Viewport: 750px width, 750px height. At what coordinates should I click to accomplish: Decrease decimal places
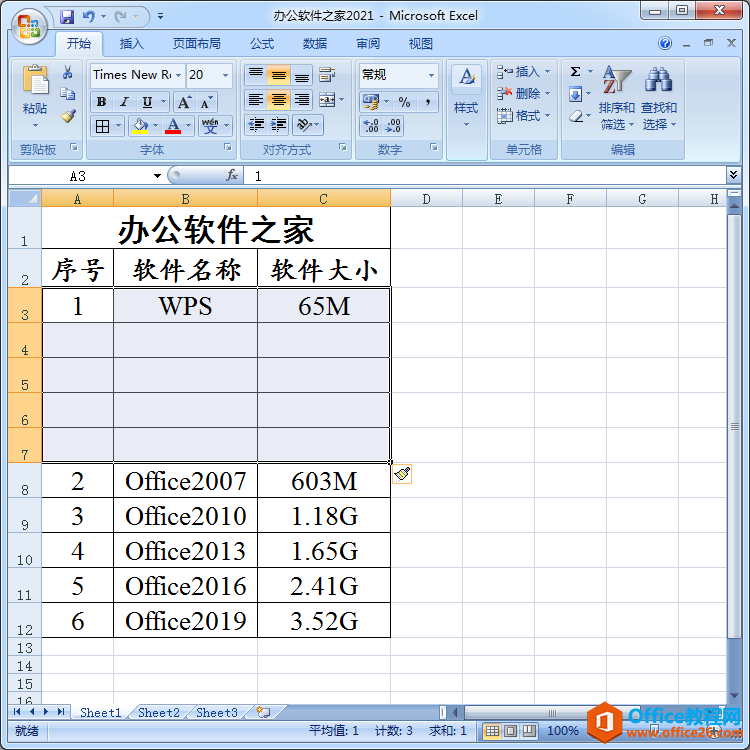(x=393, y=126)
